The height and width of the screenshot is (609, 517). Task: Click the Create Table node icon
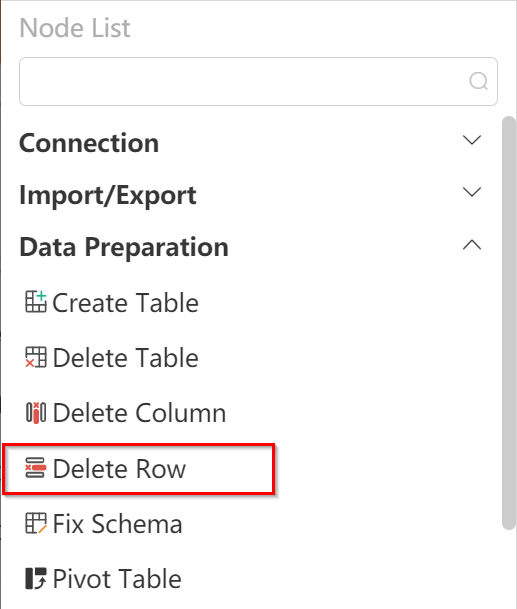[x=36, y=302]
